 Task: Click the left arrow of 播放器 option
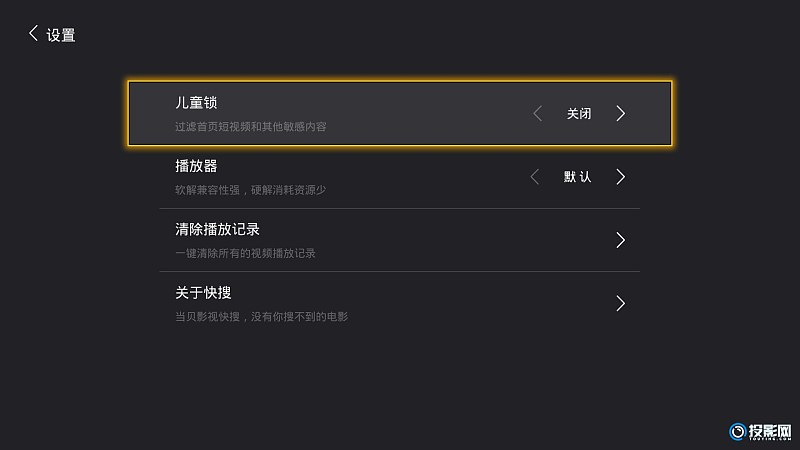[x=534, y=177]
